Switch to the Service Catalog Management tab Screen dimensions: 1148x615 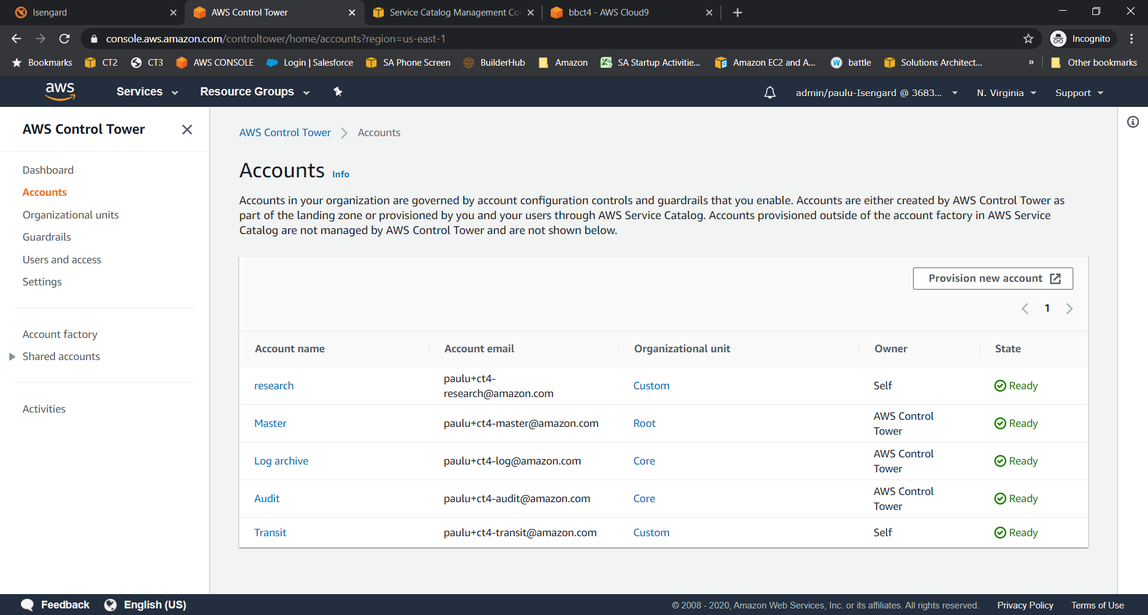coord(452,12)
